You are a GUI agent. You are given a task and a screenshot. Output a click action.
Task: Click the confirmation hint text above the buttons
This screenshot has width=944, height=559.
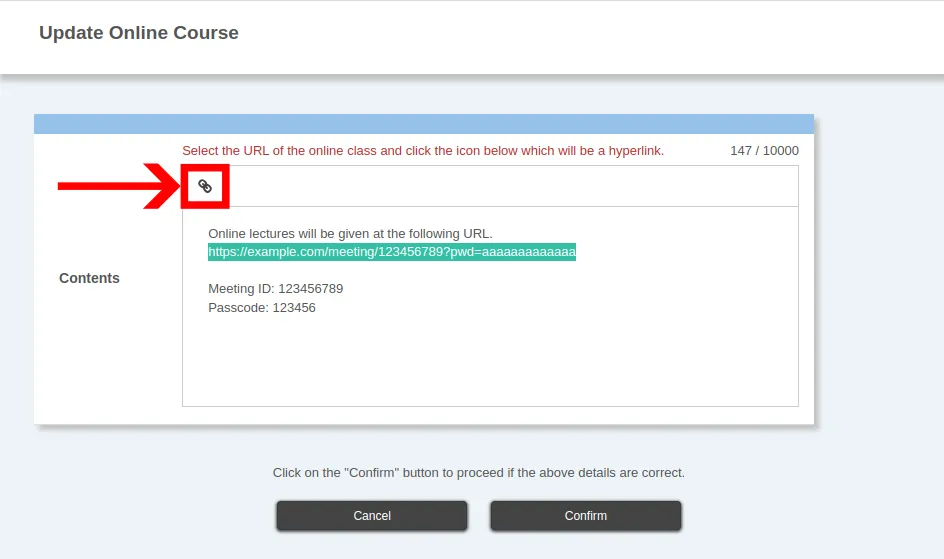tap(478, 472)
